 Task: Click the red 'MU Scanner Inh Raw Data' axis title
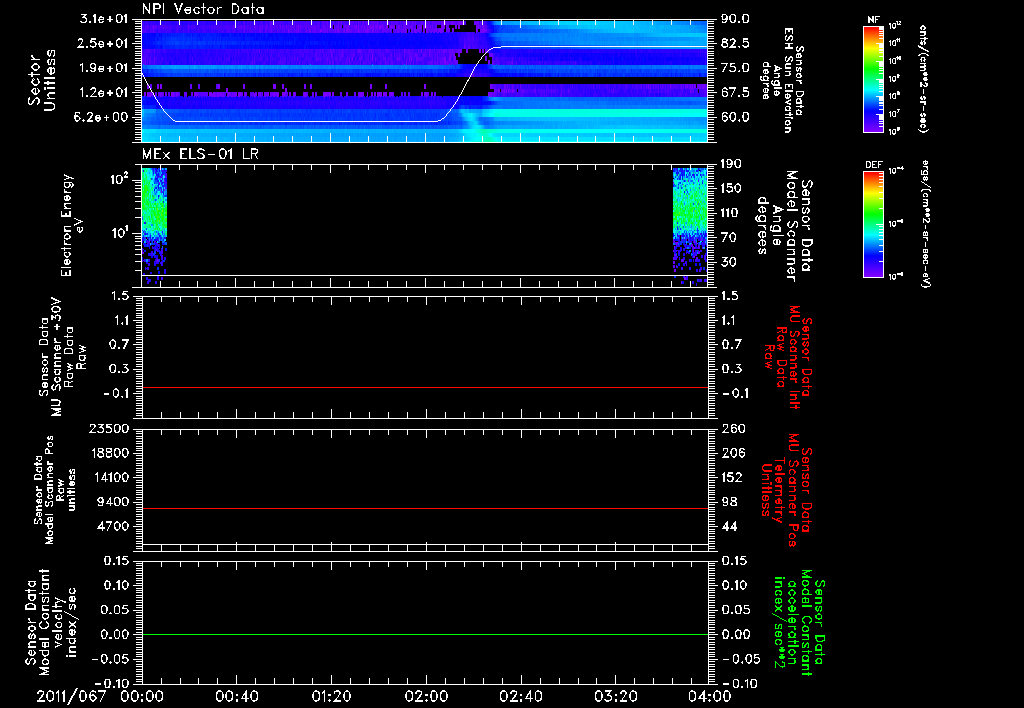click(x=789, y=357)
